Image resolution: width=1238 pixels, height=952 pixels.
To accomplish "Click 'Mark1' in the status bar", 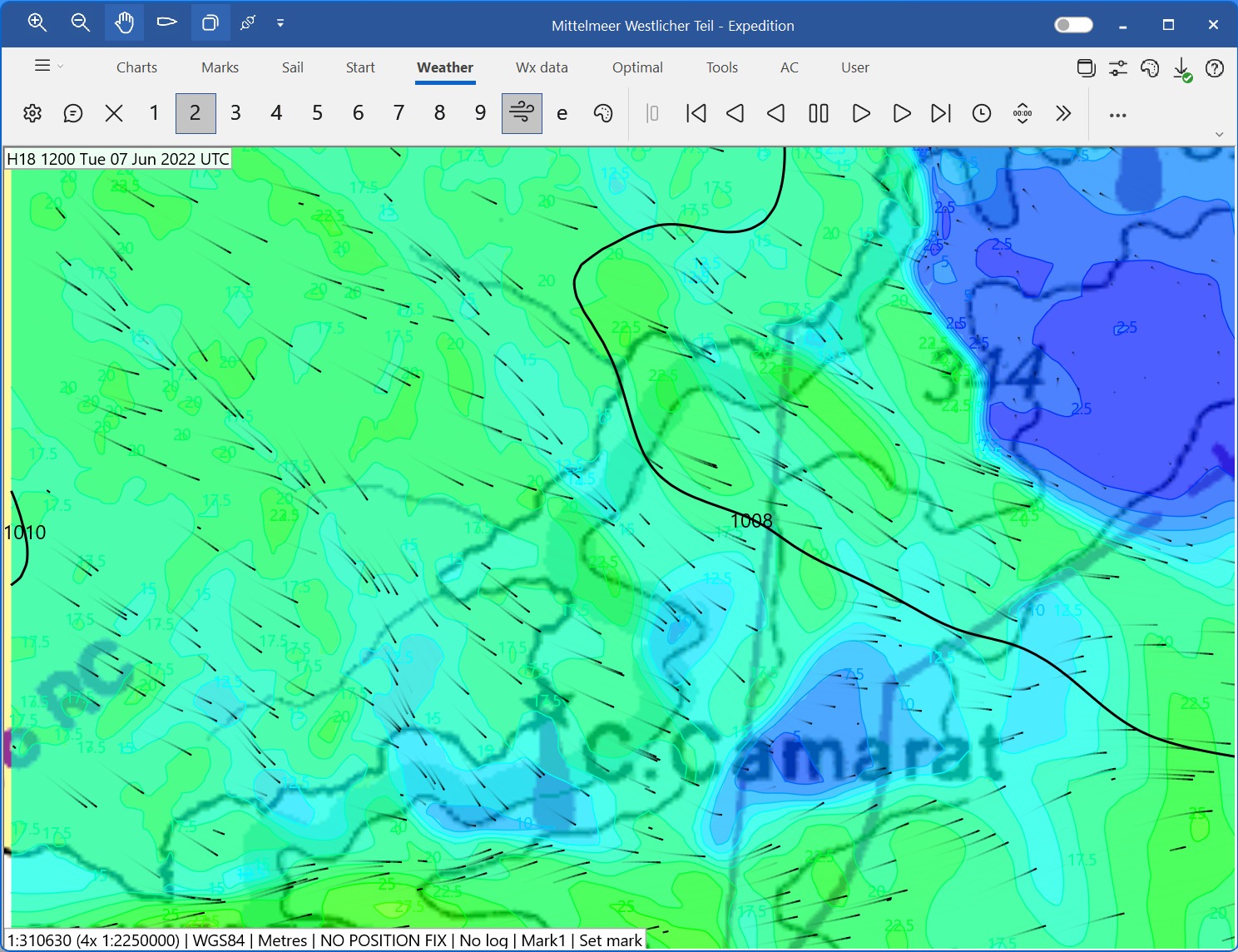I will pos(543,940).
